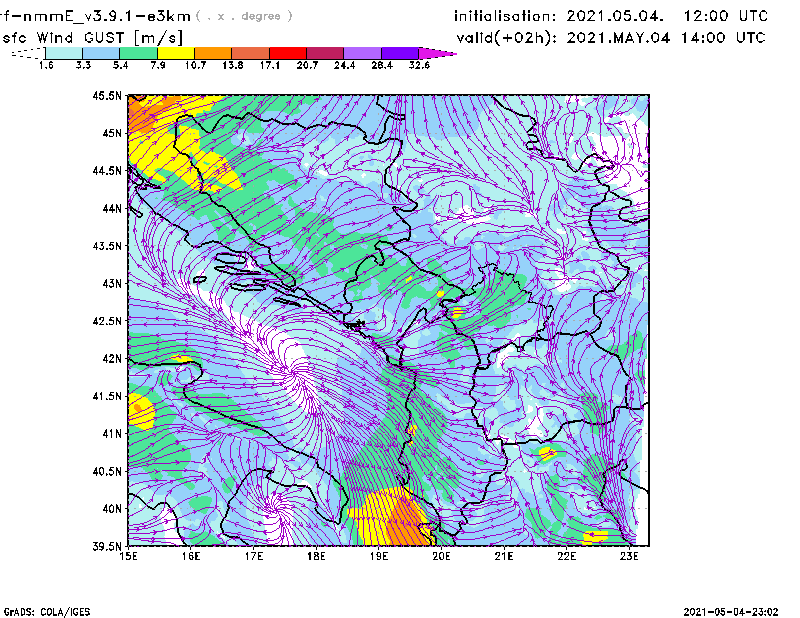Click the '45.5N' latitude label
Screen dimensions: 800x618
(x=107, y=95)
